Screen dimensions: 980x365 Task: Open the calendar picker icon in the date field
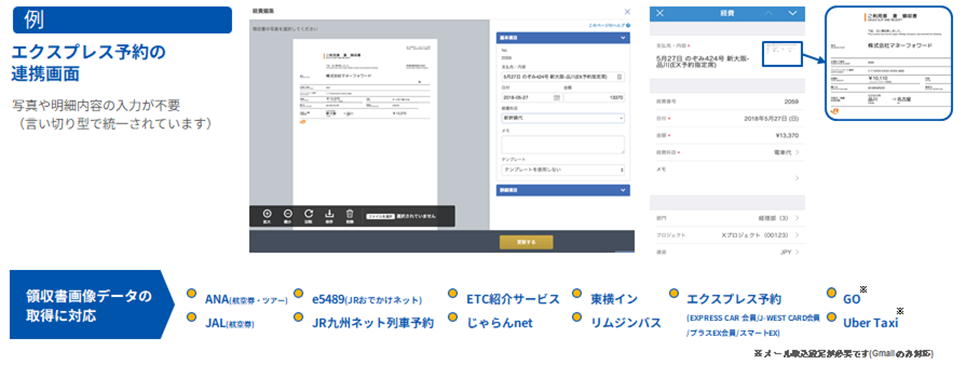[556, 98]
